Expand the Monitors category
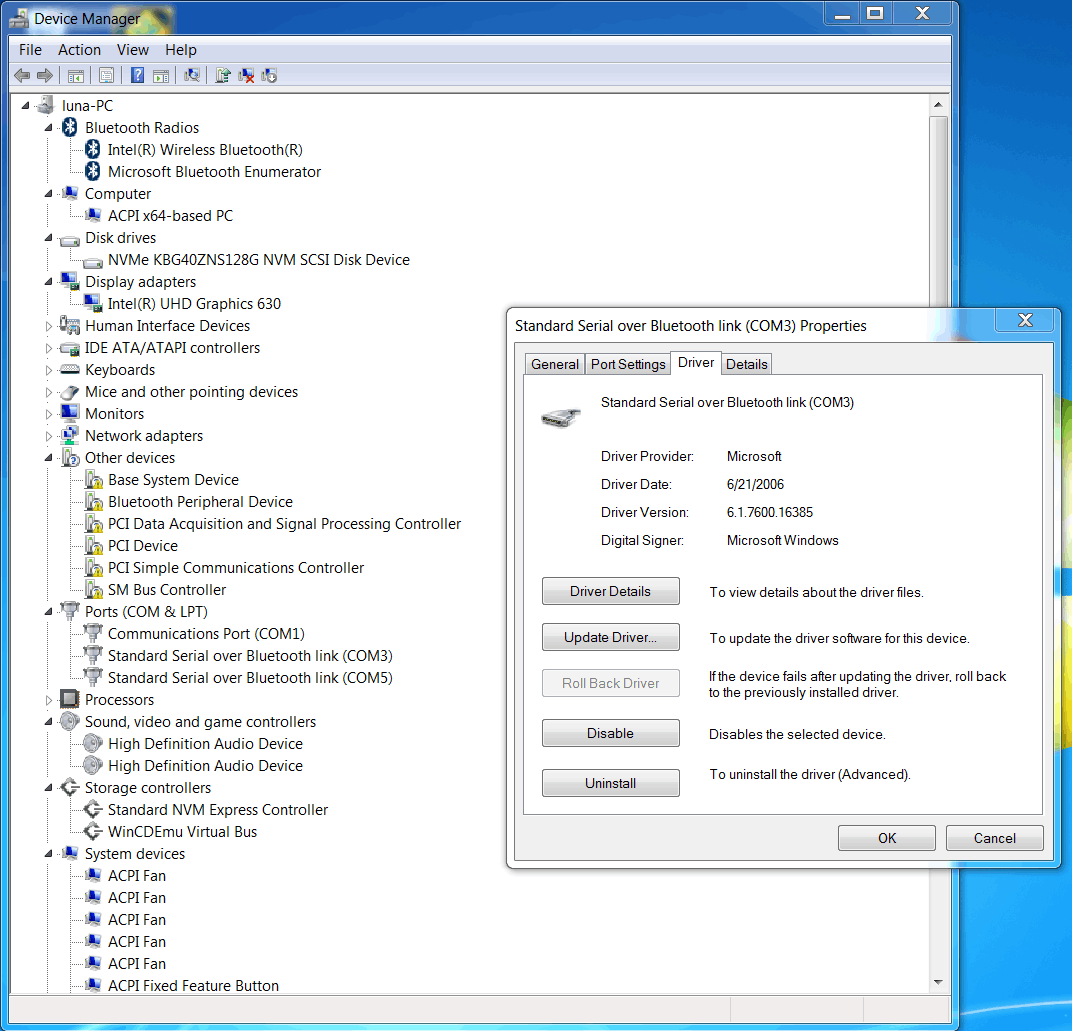Screen dimensions: 1072x1031 (x=49, y=414)
